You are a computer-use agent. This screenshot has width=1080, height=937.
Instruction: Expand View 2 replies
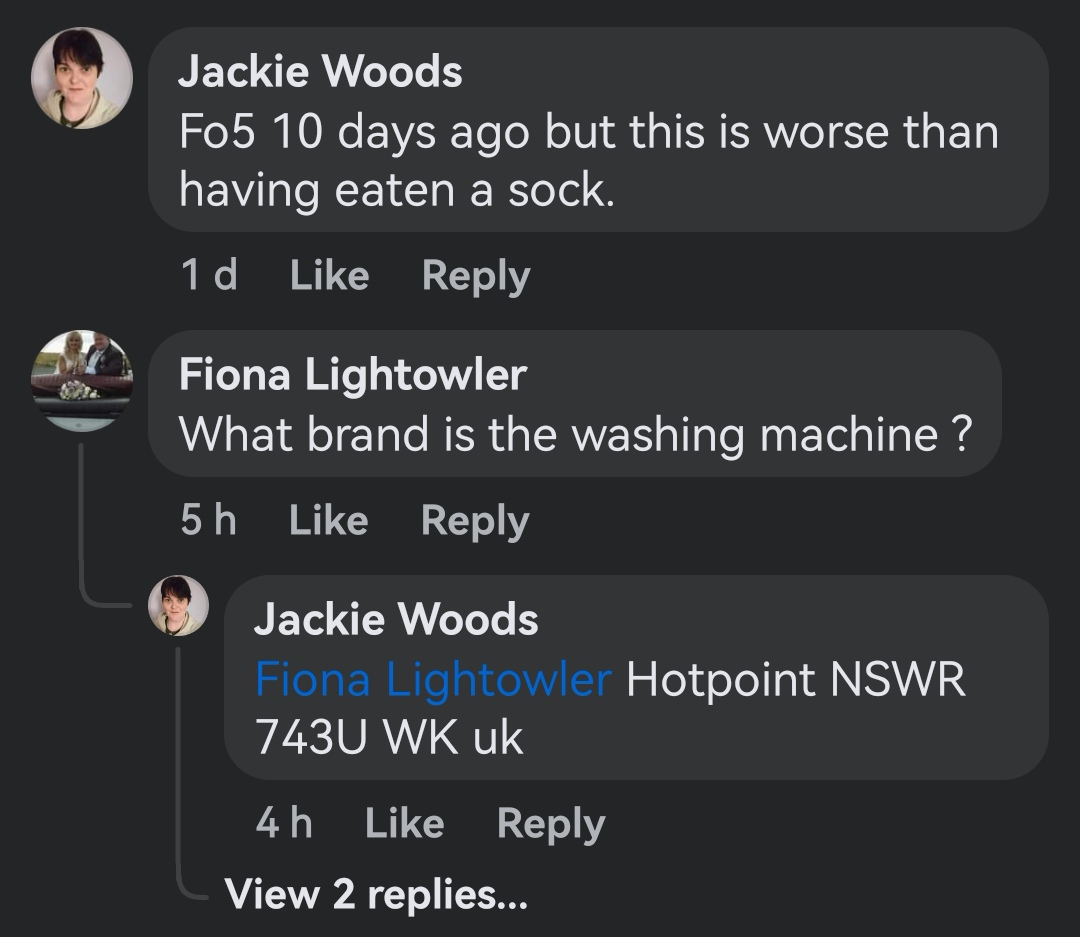point(376,894)
